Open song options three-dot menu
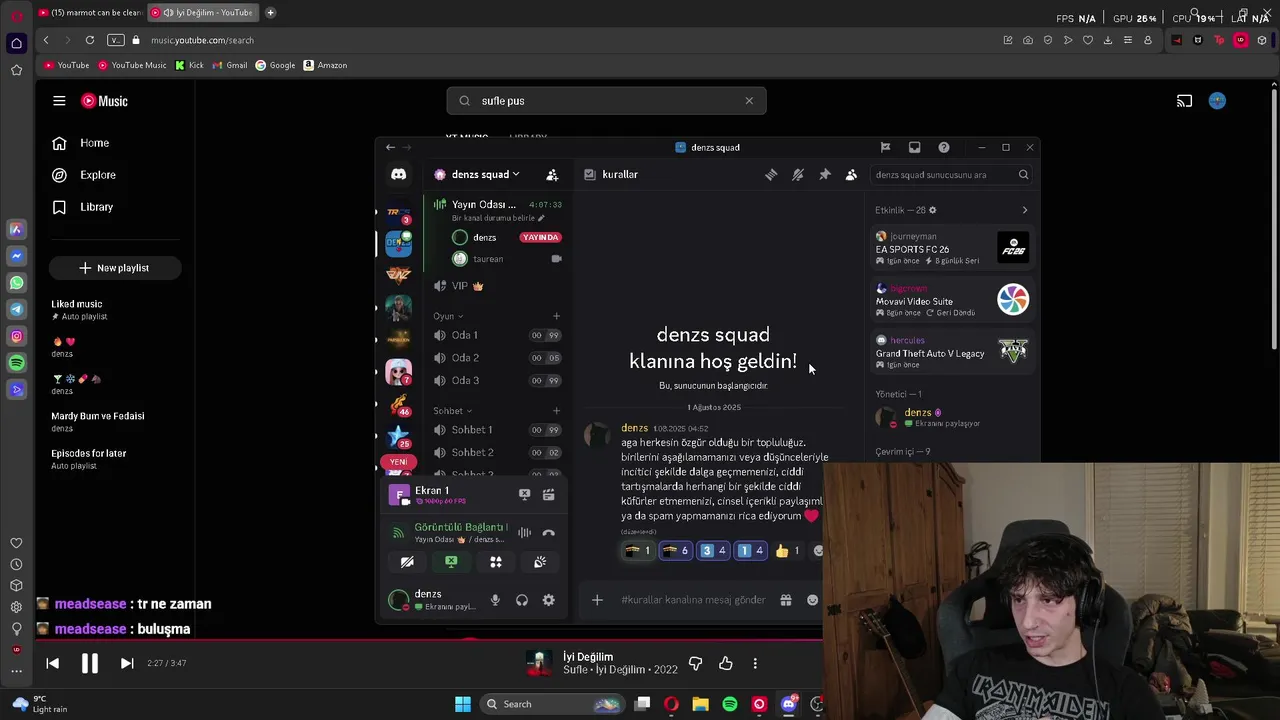Image resolution: width=1280 pixels, height=720 pixels. tap(755, 663)
